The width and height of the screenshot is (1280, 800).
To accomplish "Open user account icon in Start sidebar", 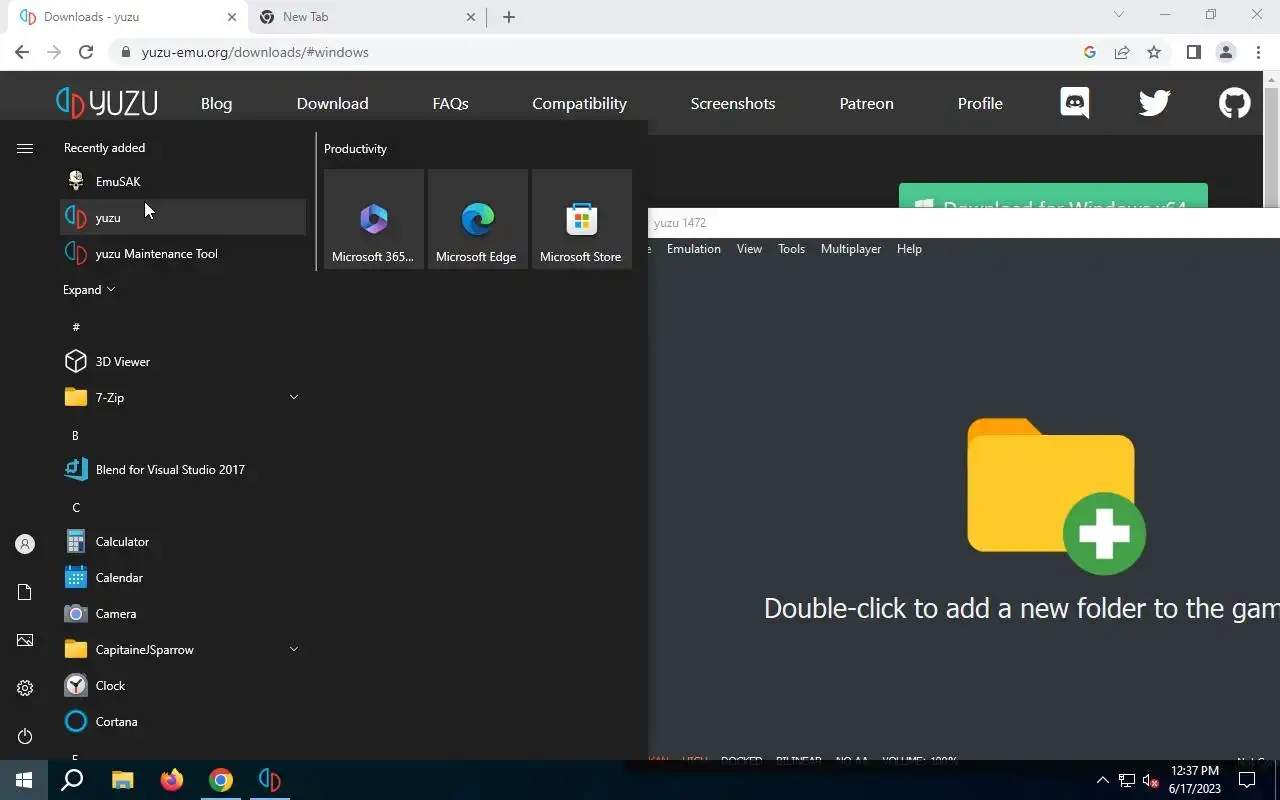I will (25, 544).
